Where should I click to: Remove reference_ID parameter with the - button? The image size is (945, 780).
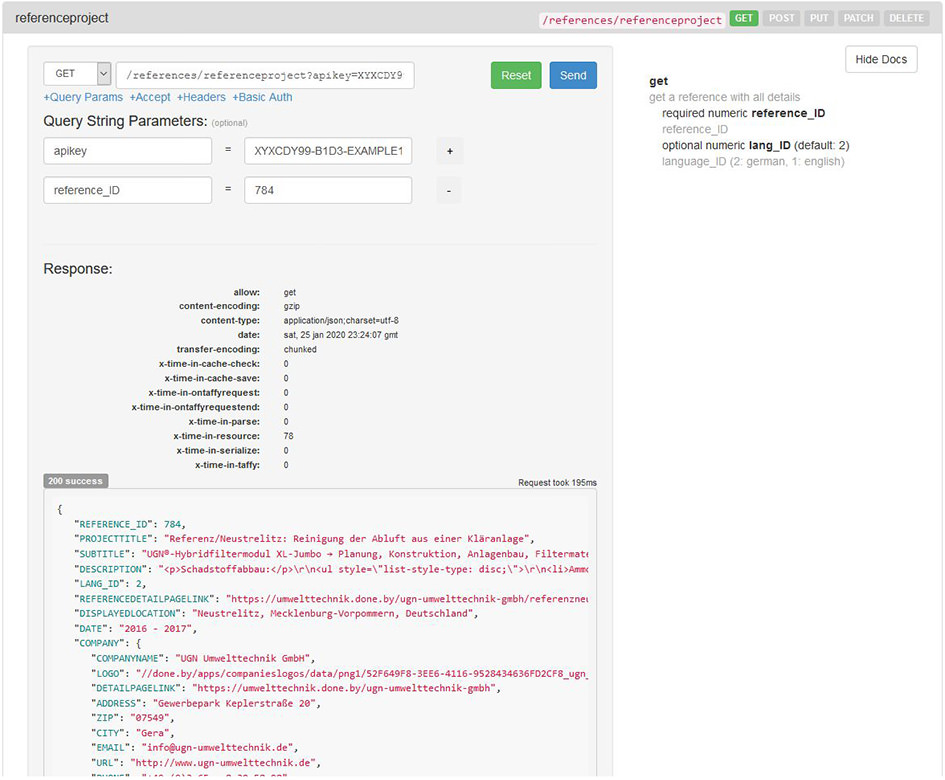pyautogui.click(x=449, y=190)
